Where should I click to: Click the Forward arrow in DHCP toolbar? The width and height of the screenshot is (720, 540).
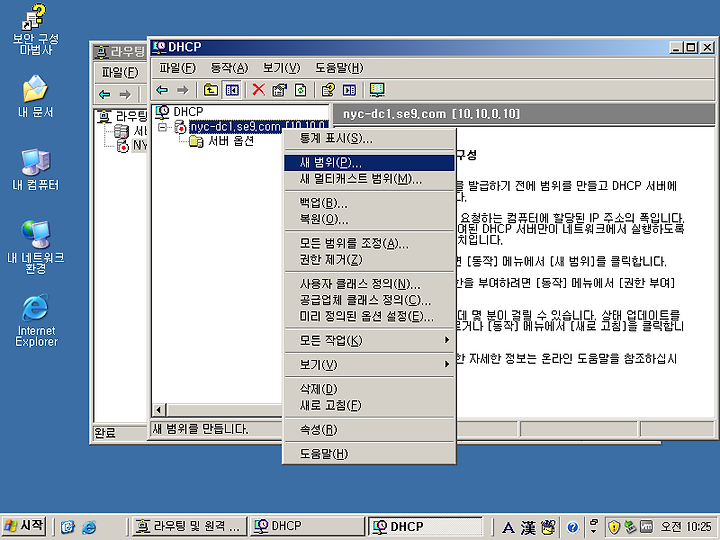[183, 90]
